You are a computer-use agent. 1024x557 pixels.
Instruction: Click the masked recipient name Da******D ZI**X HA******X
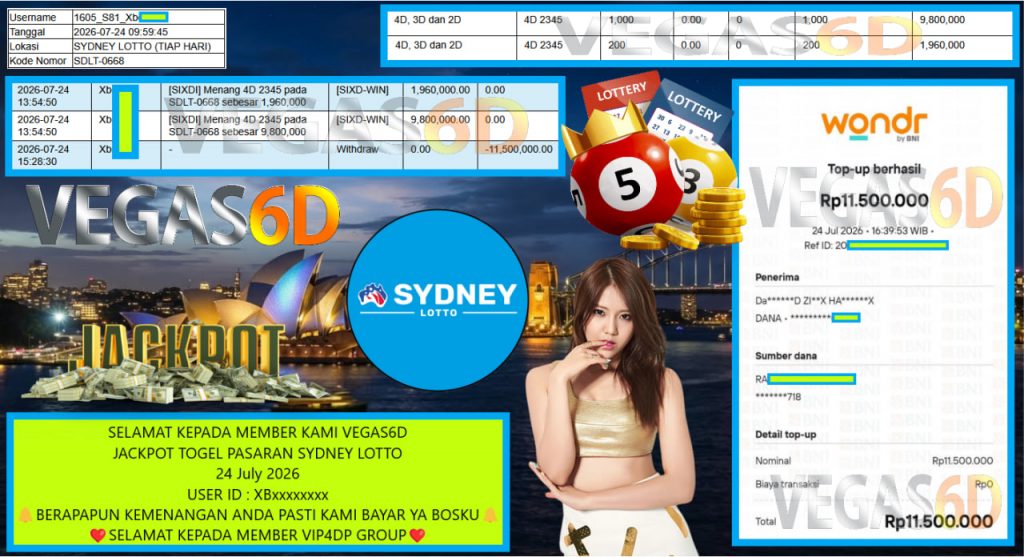click(x=814, y=300)
